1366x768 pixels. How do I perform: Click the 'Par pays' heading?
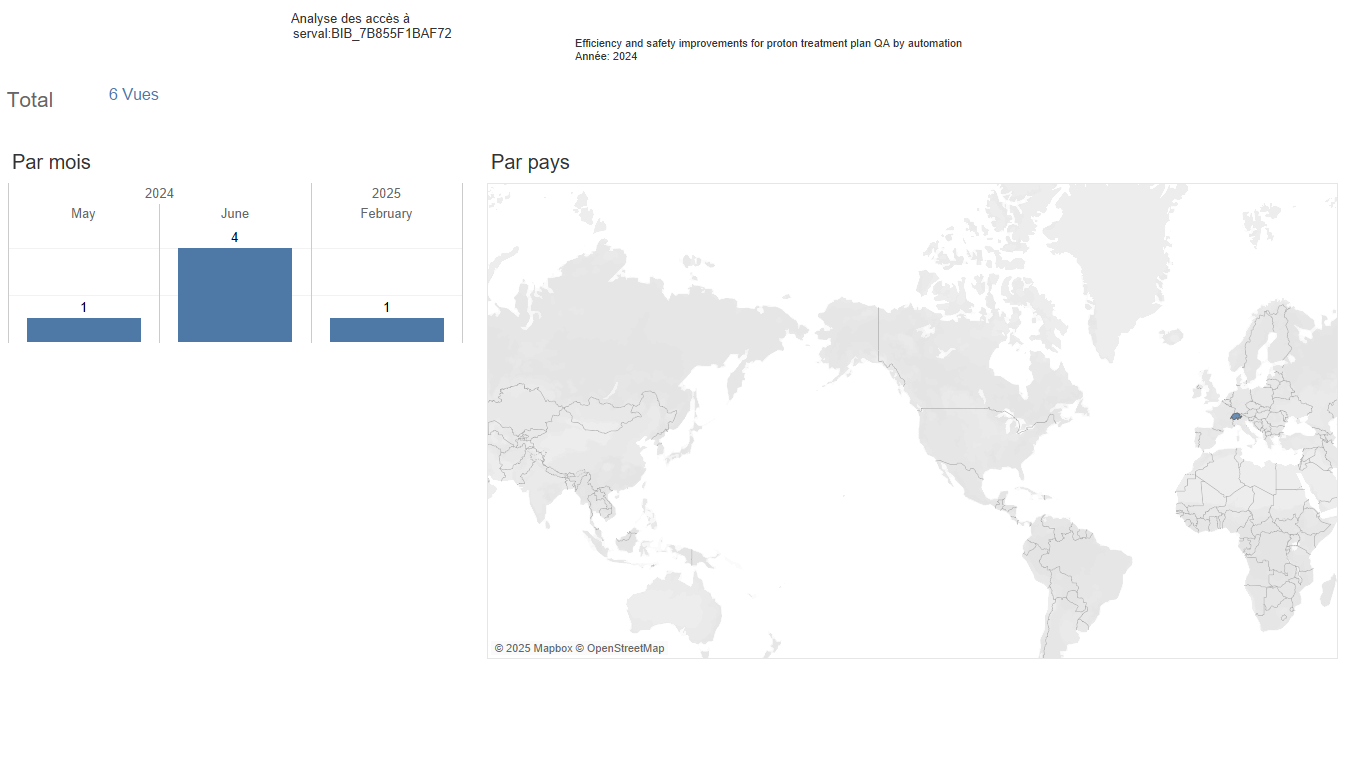[x=530, y=162]
